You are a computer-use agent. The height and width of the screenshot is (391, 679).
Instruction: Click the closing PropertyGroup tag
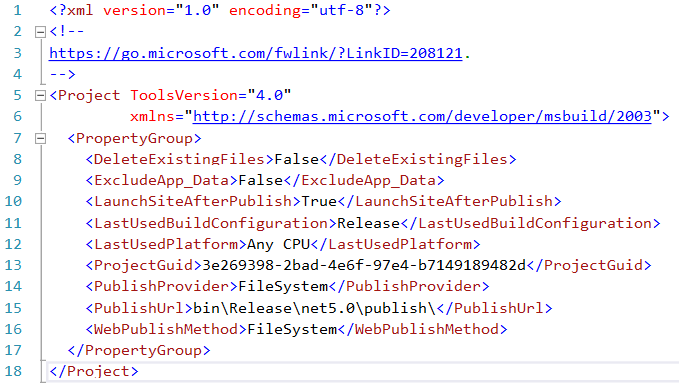pyautogui.click(x=139, y=350)
